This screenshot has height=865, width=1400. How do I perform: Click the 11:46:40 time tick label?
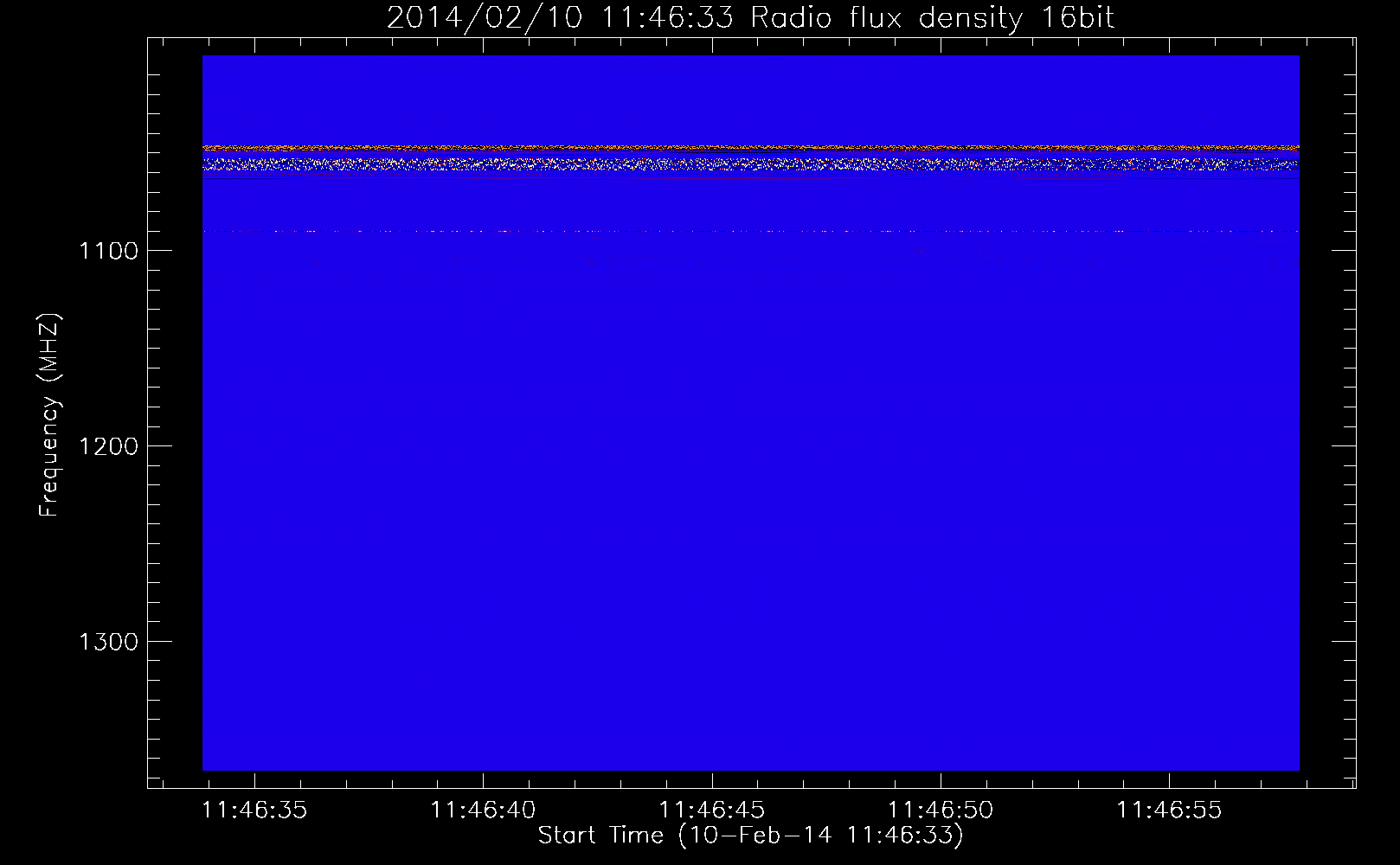483,811
